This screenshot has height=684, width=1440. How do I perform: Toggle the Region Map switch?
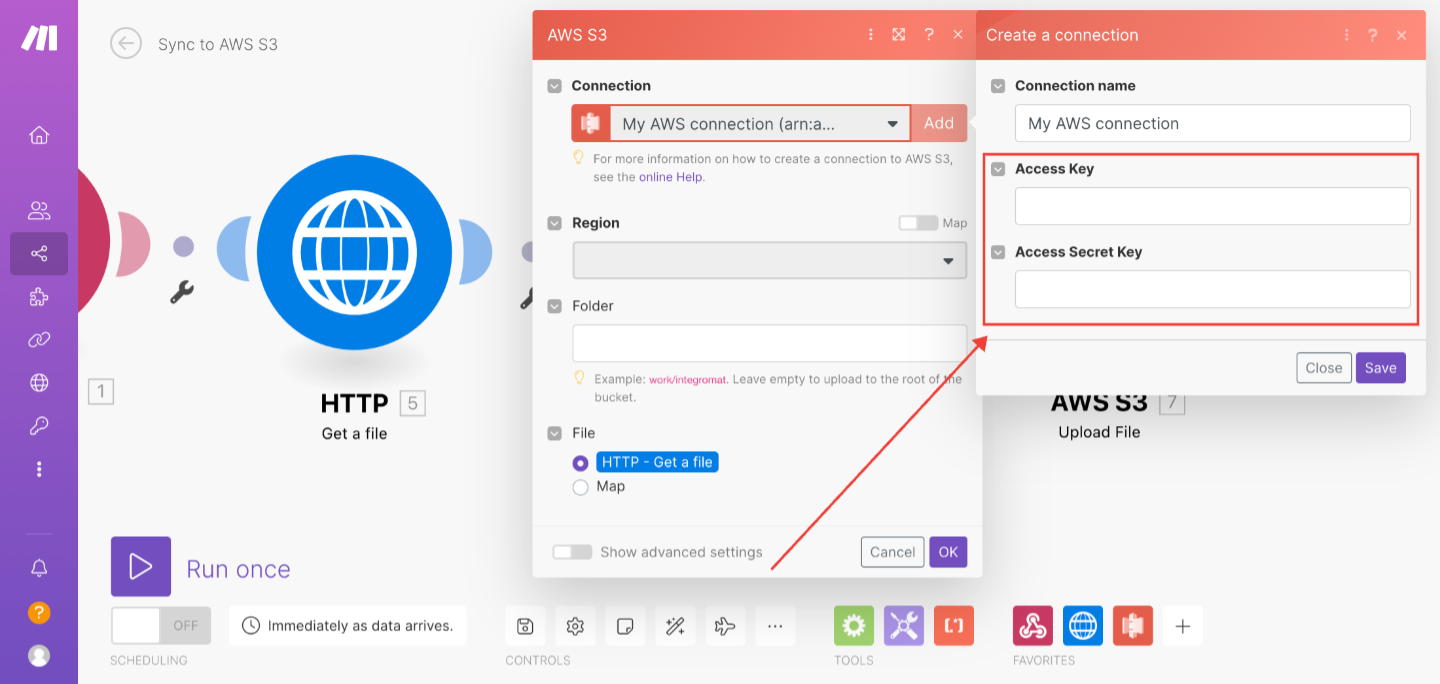coord(918,223)
